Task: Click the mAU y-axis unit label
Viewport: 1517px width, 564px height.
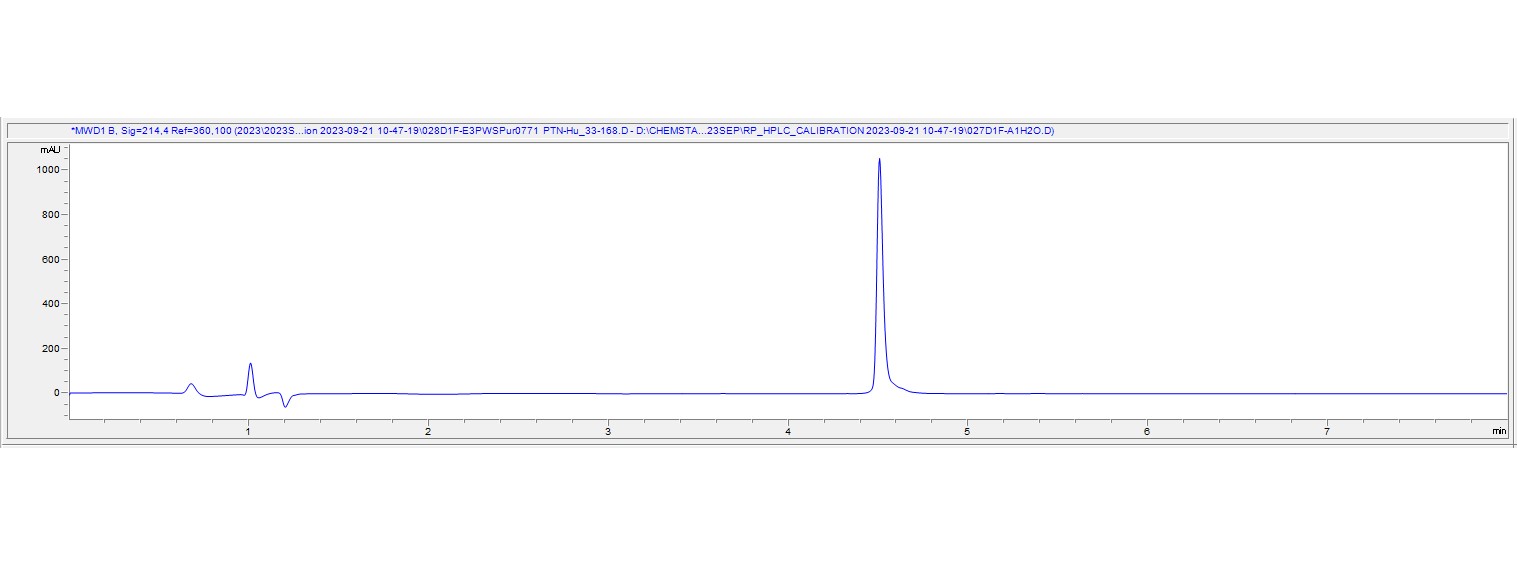Action: pos(50,149)
